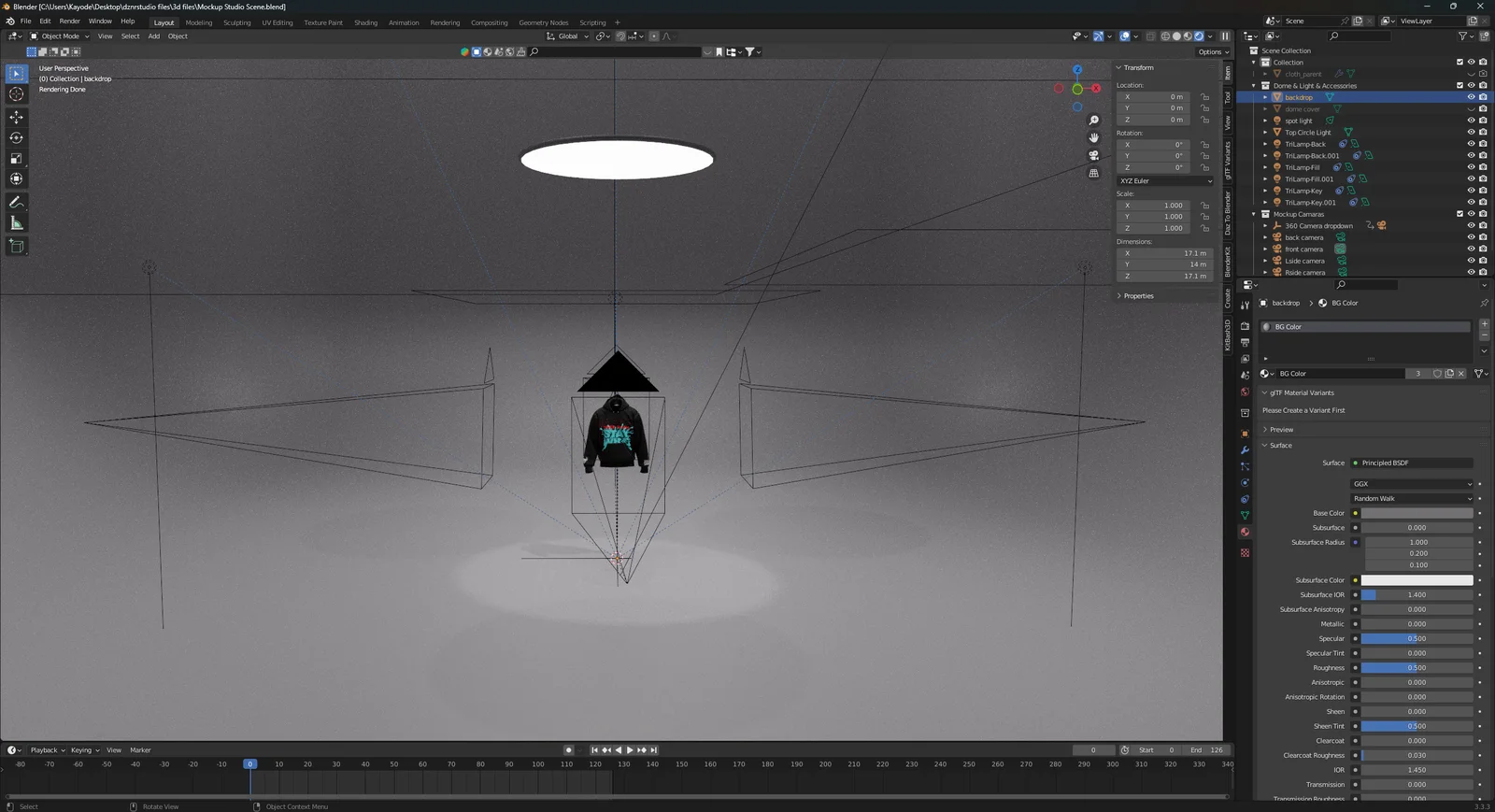This screenshot has width=1495, height=812.
Task: Expand the Preview panel in material properties
Action: 1282,430
